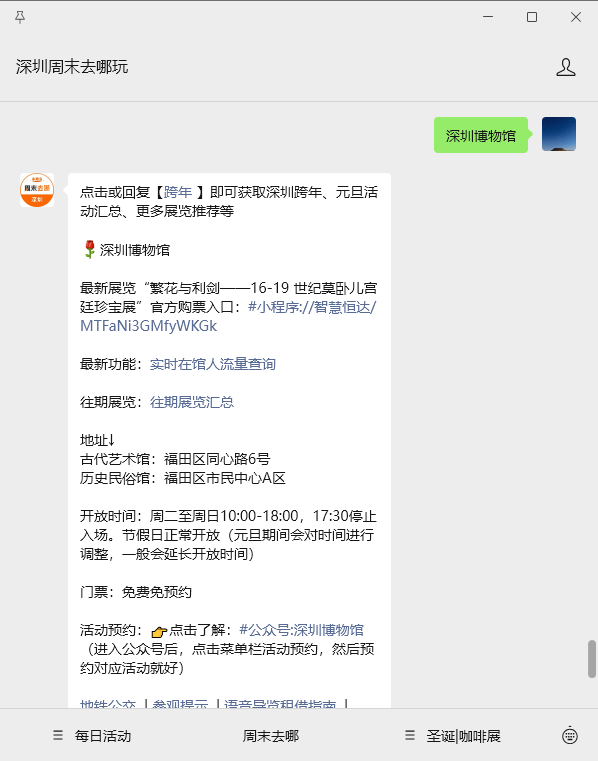
Task: Close the chat window
Action: pyautogui.click(x=576, y=17)
